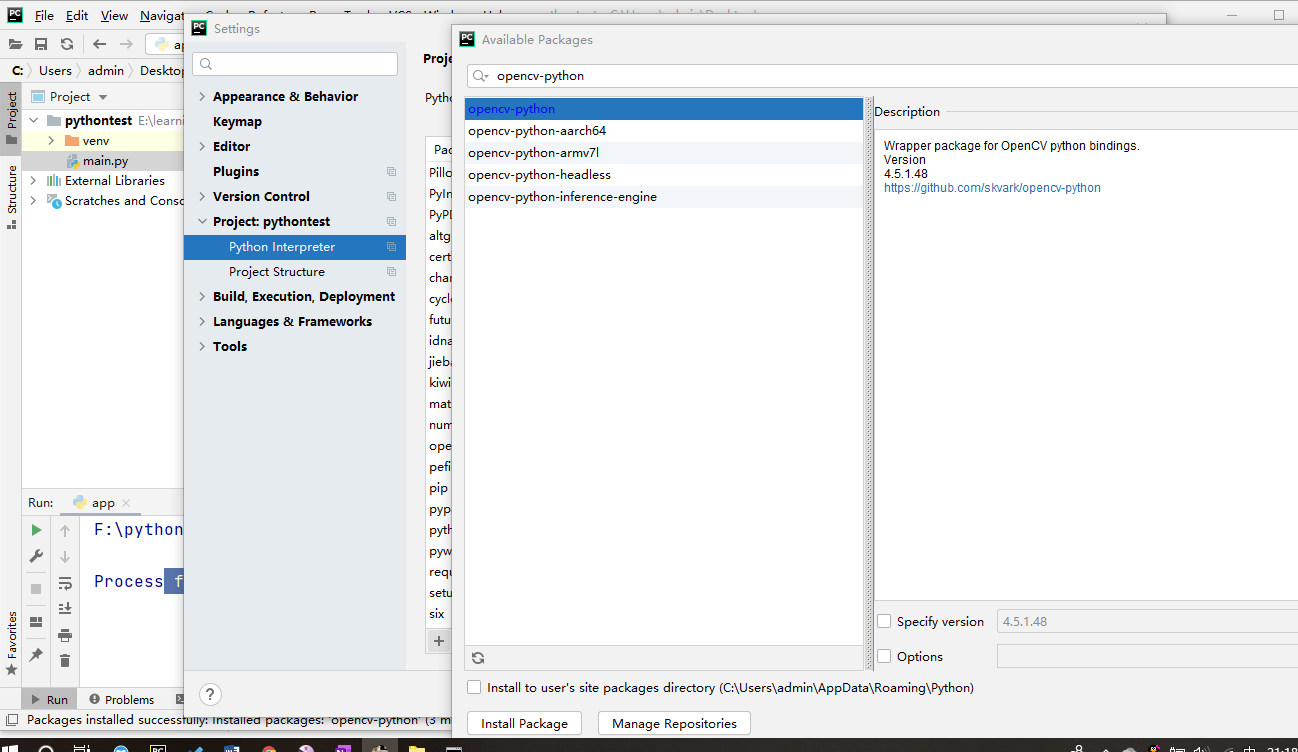
Task: Select opencv-python-aarch64 in package list
Action: (664, 131)
